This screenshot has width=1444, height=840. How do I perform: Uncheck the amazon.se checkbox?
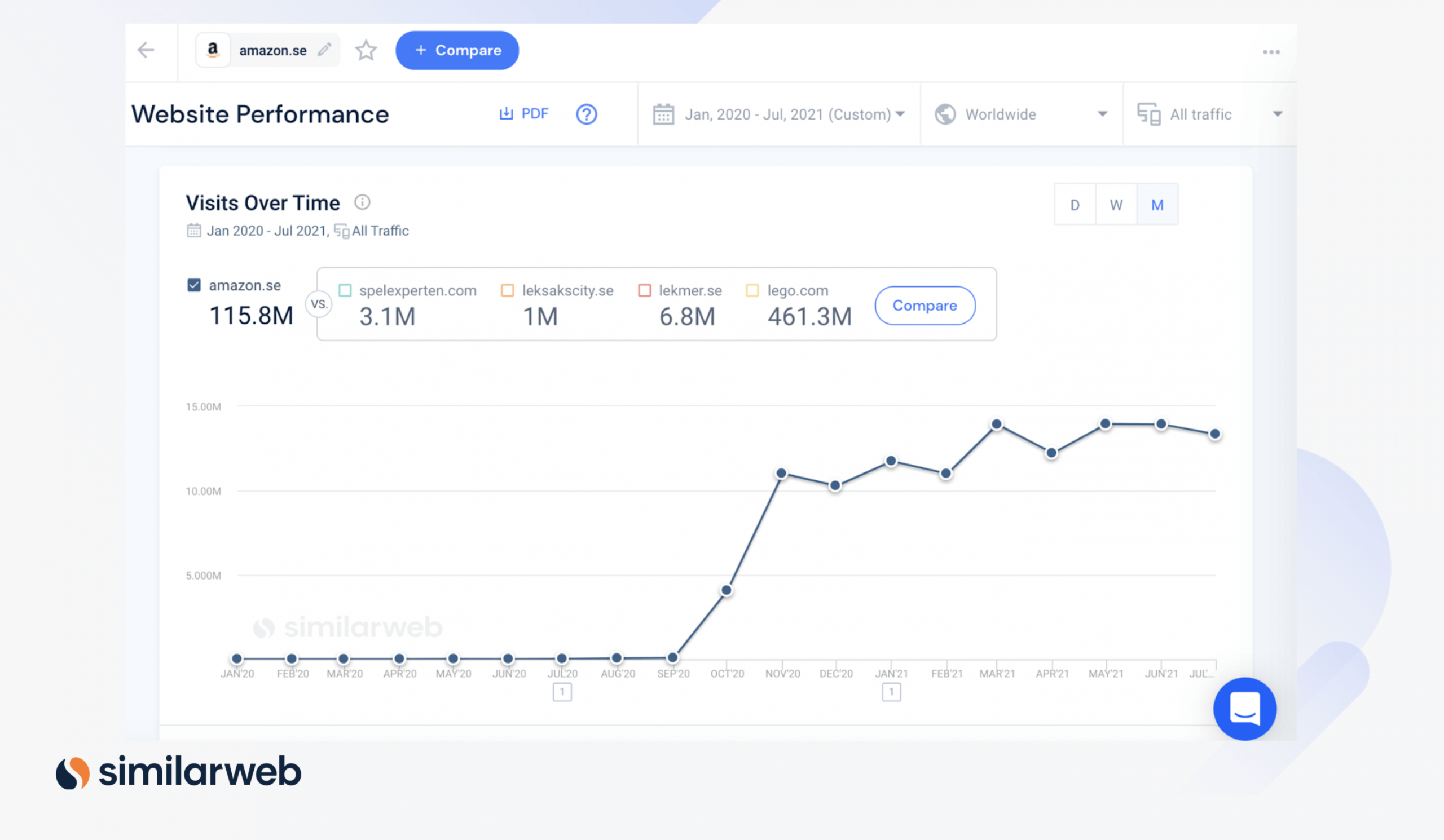[194, 285]
